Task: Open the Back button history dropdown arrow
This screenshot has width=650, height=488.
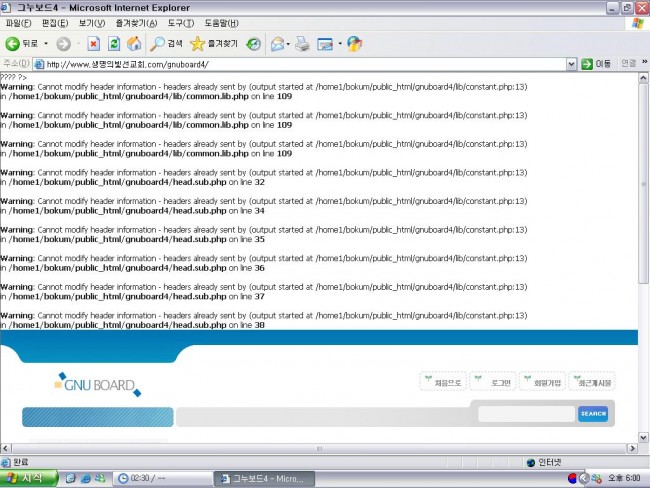Action: coord(46,44)
